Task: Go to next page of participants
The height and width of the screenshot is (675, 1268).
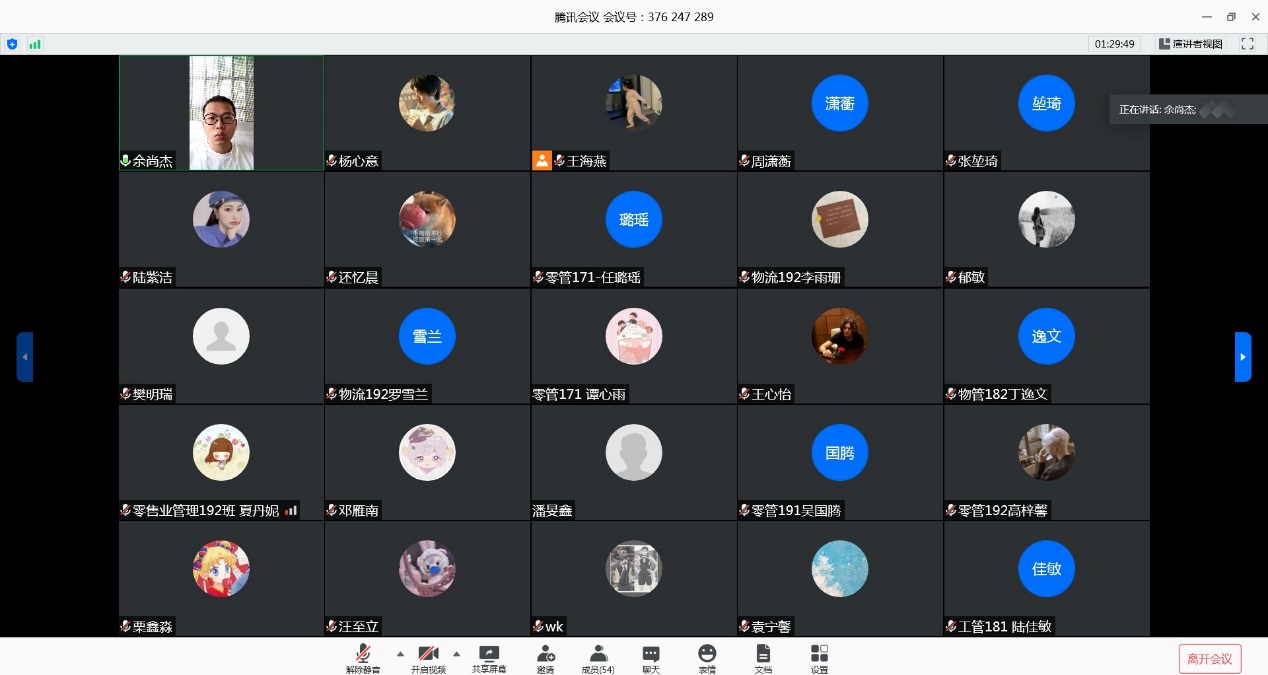Action: point(1243,357)
